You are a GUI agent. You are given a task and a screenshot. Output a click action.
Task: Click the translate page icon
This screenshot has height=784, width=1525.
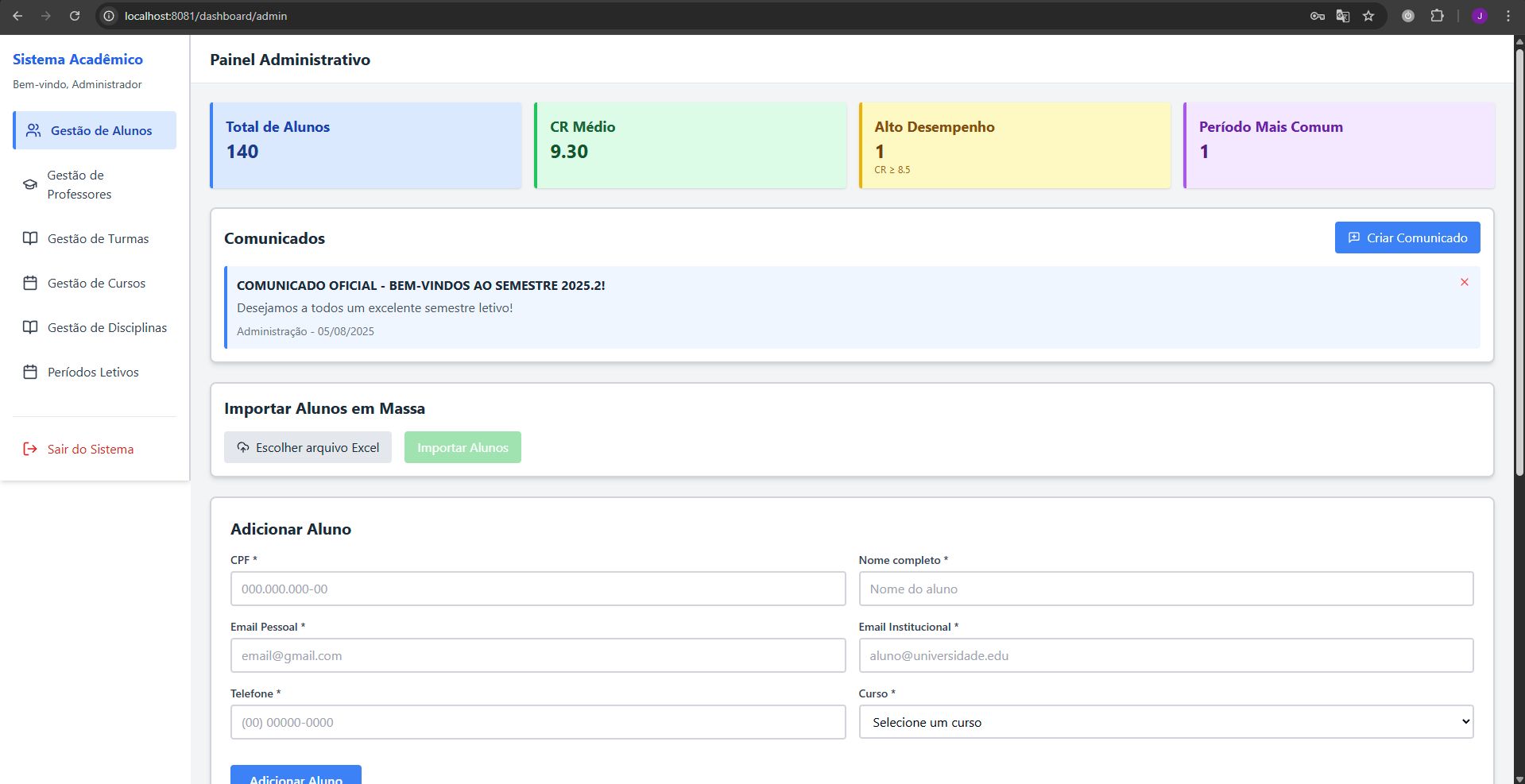point(1343,16)
